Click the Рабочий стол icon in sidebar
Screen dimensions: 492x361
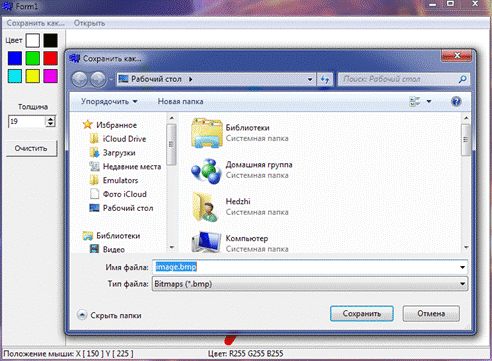[x=95, y=208]
